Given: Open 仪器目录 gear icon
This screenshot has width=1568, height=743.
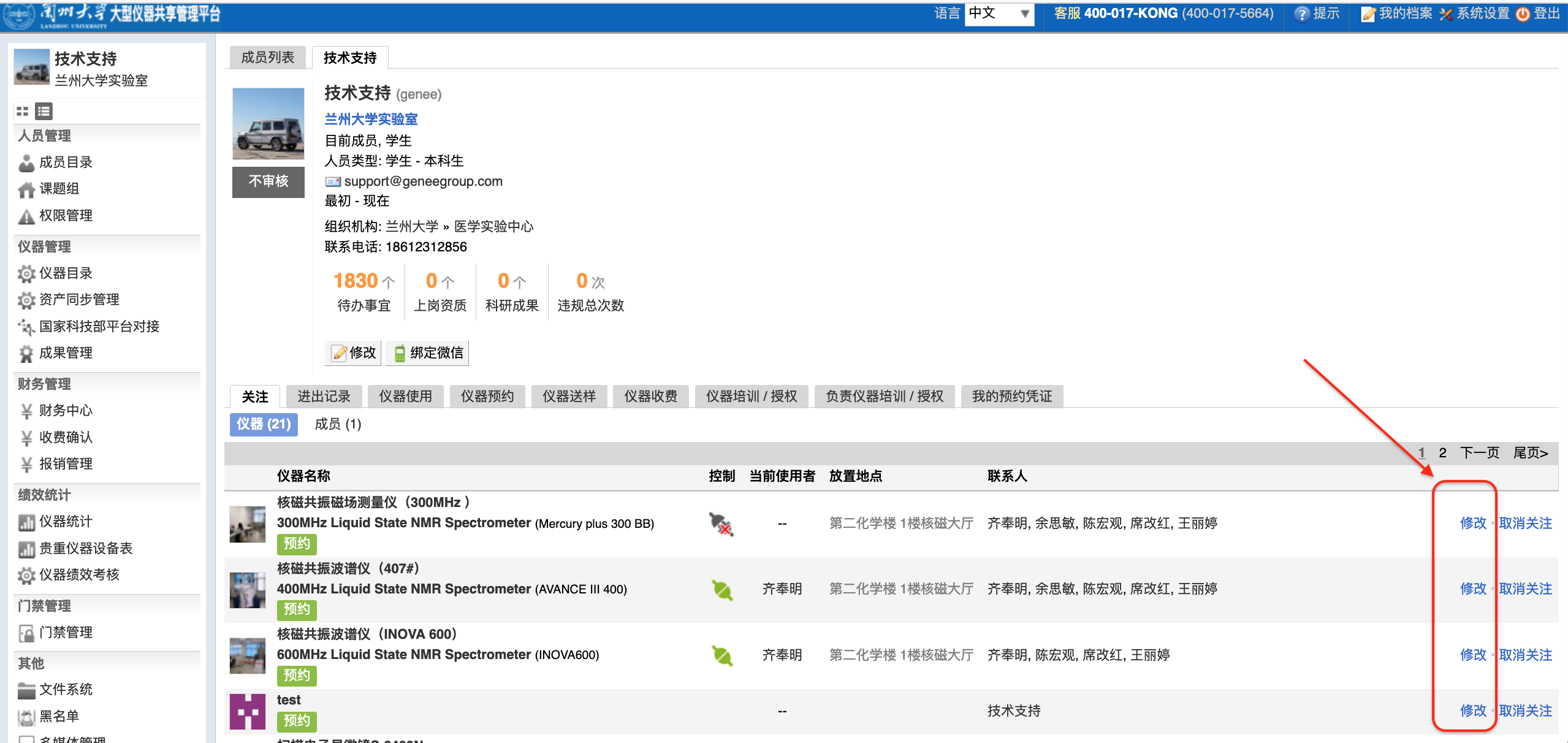Looking at the screenshot, I should coord(26,273).
